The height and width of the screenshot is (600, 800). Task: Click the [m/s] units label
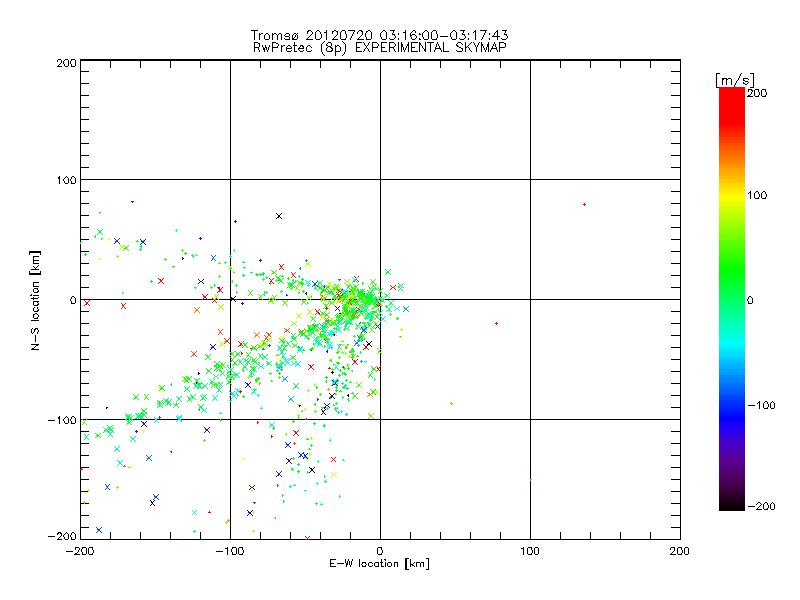733,79
